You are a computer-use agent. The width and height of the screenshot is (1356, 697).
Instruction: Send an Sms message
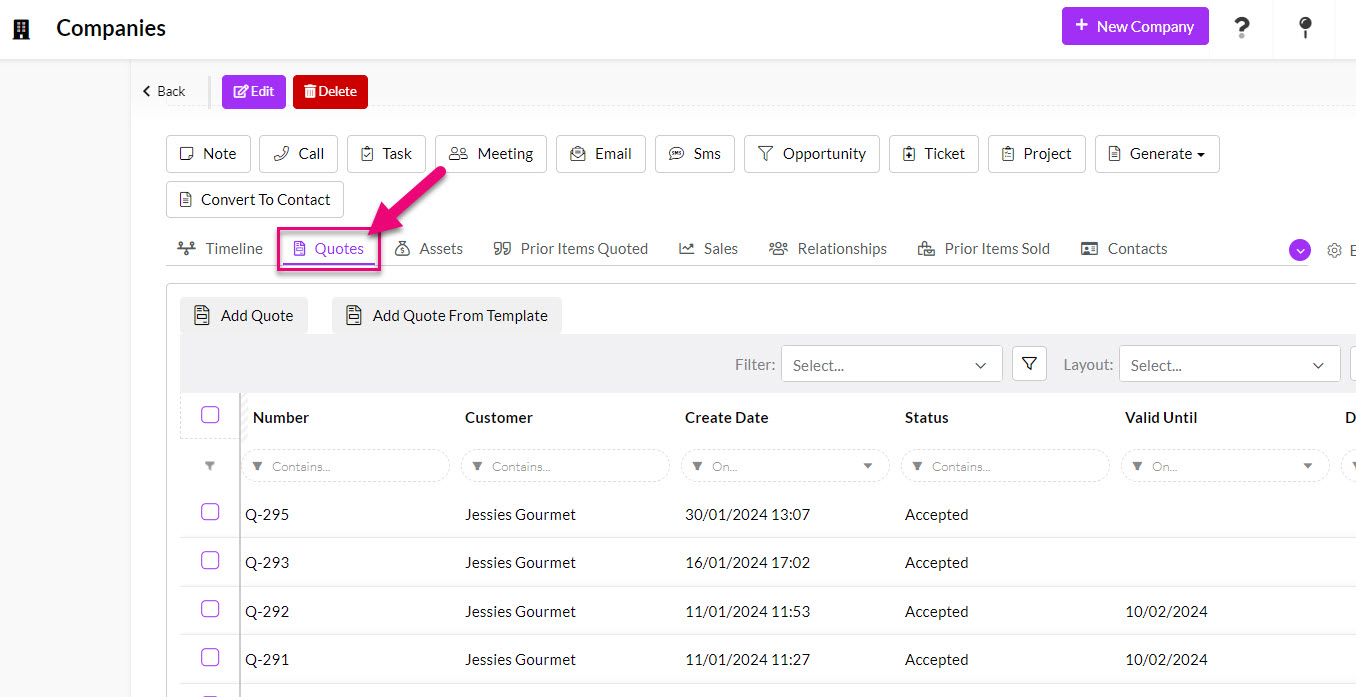[695, 154]
